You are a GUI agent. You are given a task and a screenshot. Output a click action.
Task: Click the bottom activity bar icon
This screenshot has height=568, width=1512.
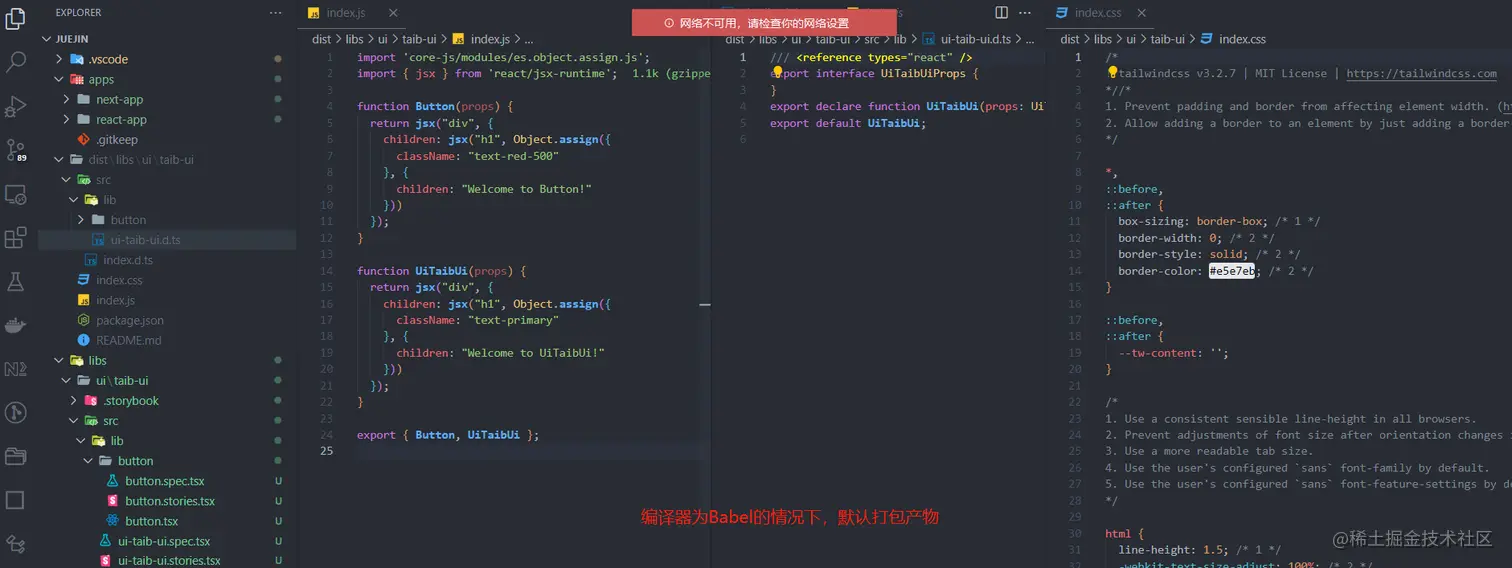click(x=16, y=544)
